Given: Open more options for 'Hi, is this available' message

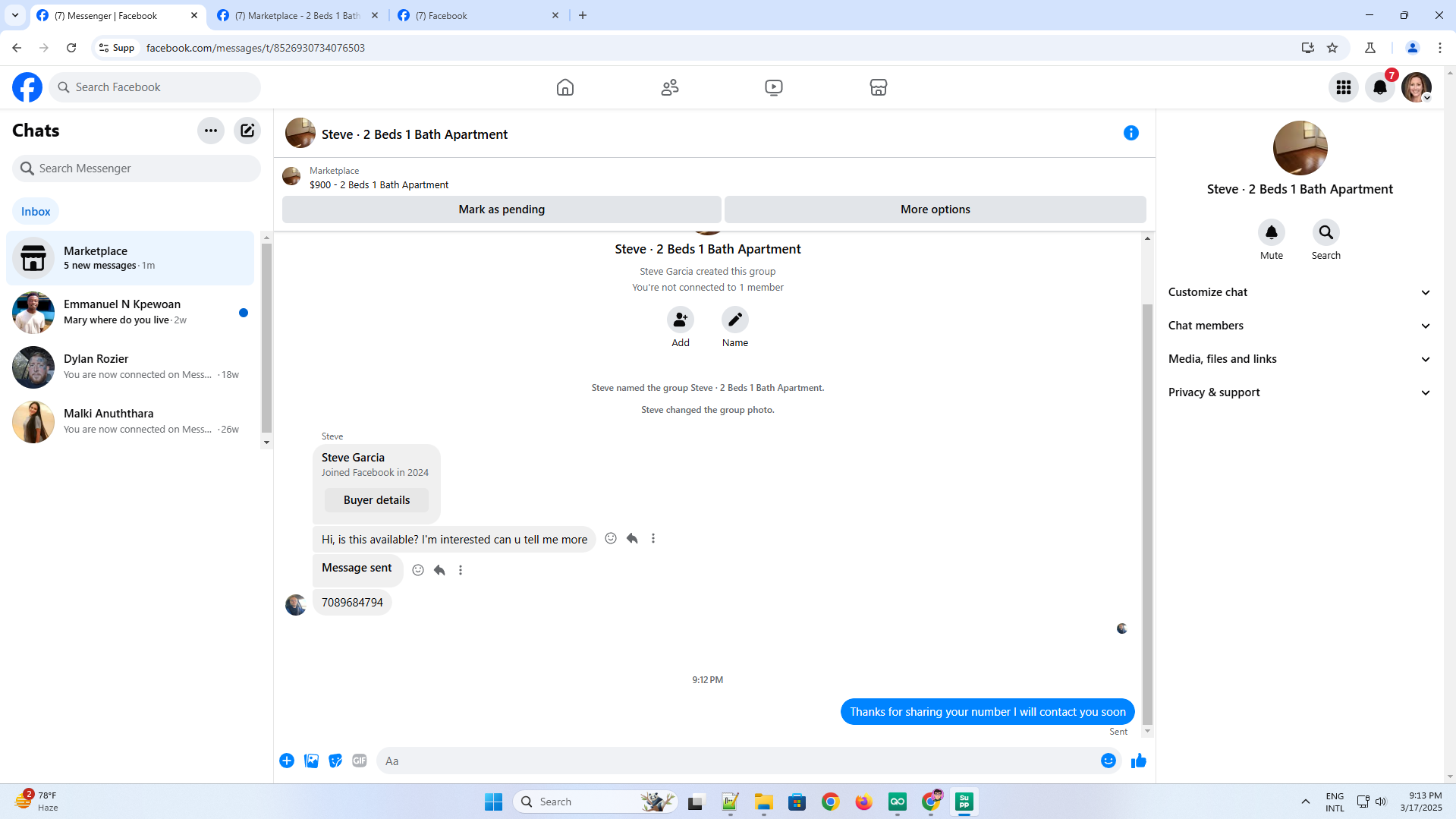Looking at the screenshot, I should (x=653, y=538).
